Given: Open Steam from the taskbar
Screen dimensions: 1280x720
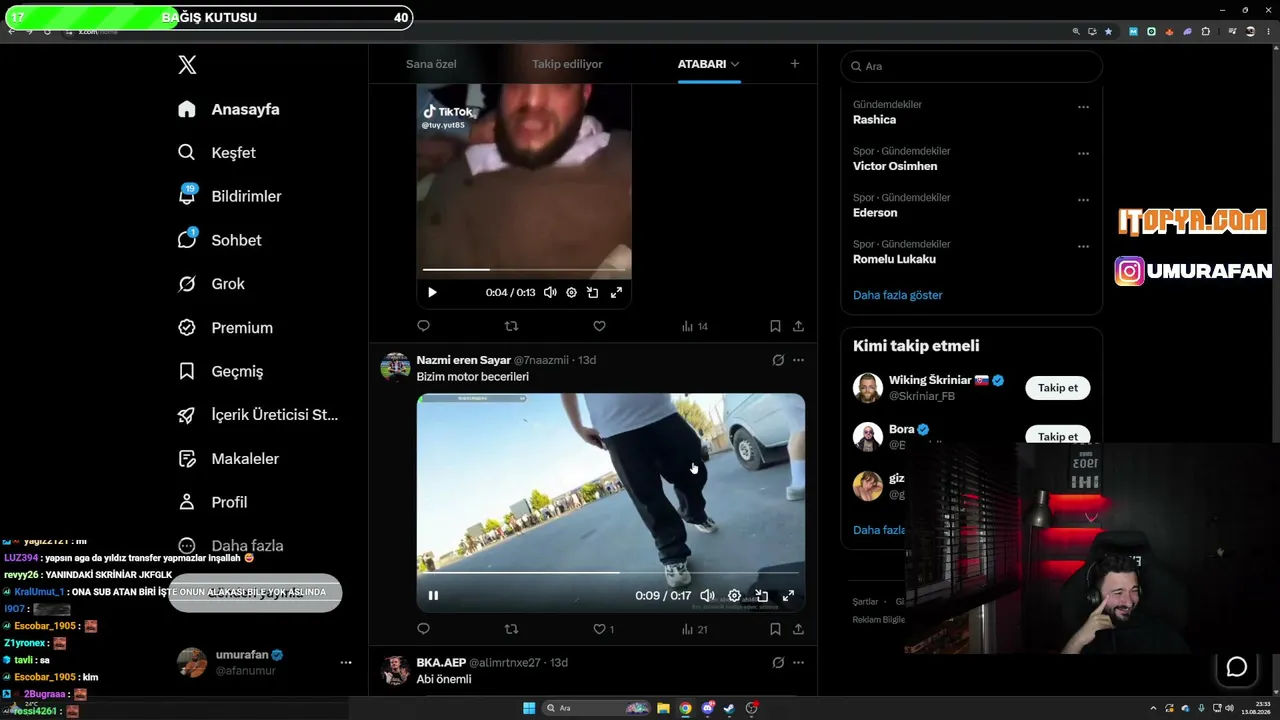Looking at the screenshot, I should [730, 708].
